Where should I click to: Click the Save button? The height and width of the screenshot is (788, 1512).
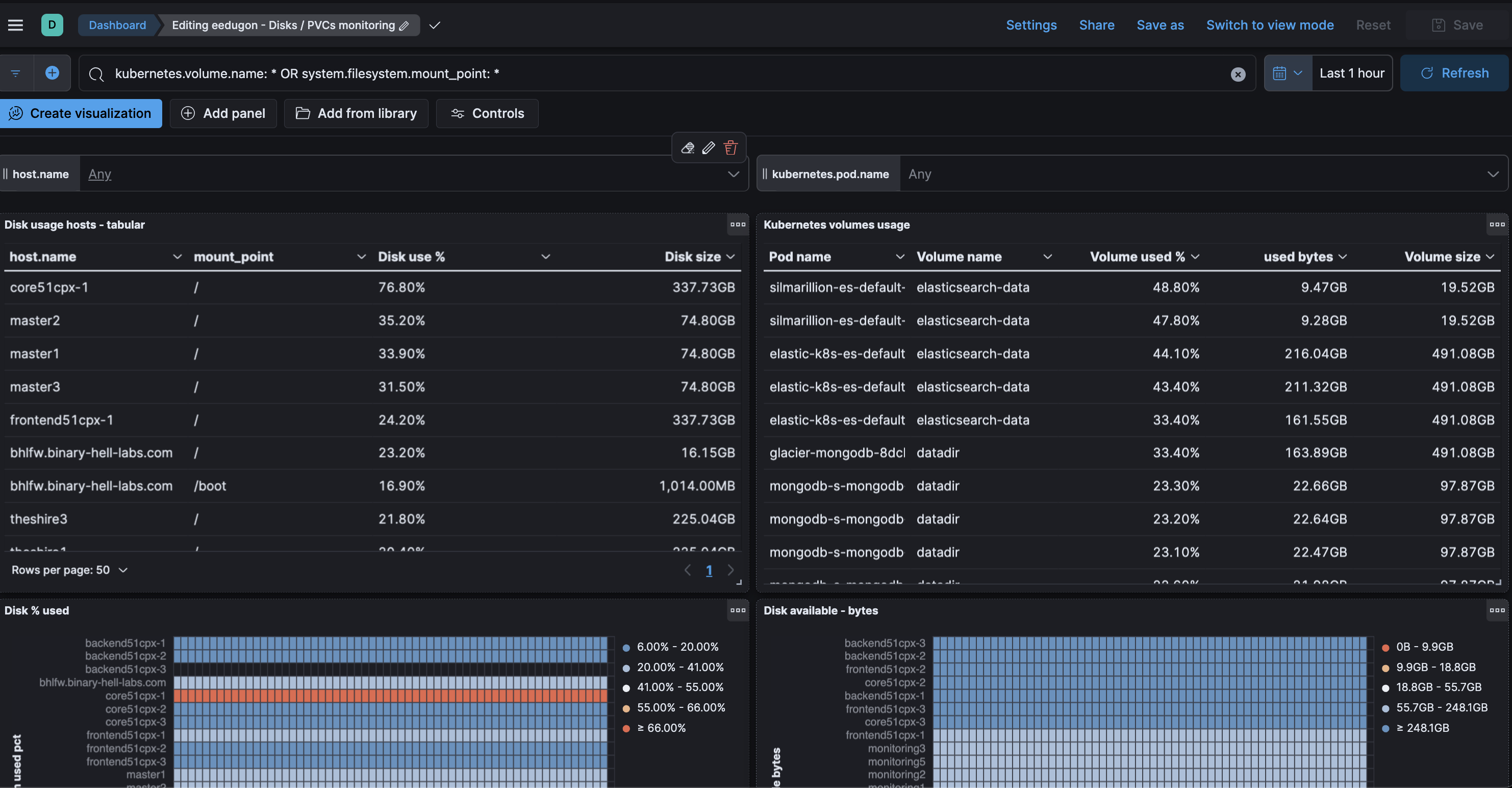pyautogui.click(x=1457, y=25)
